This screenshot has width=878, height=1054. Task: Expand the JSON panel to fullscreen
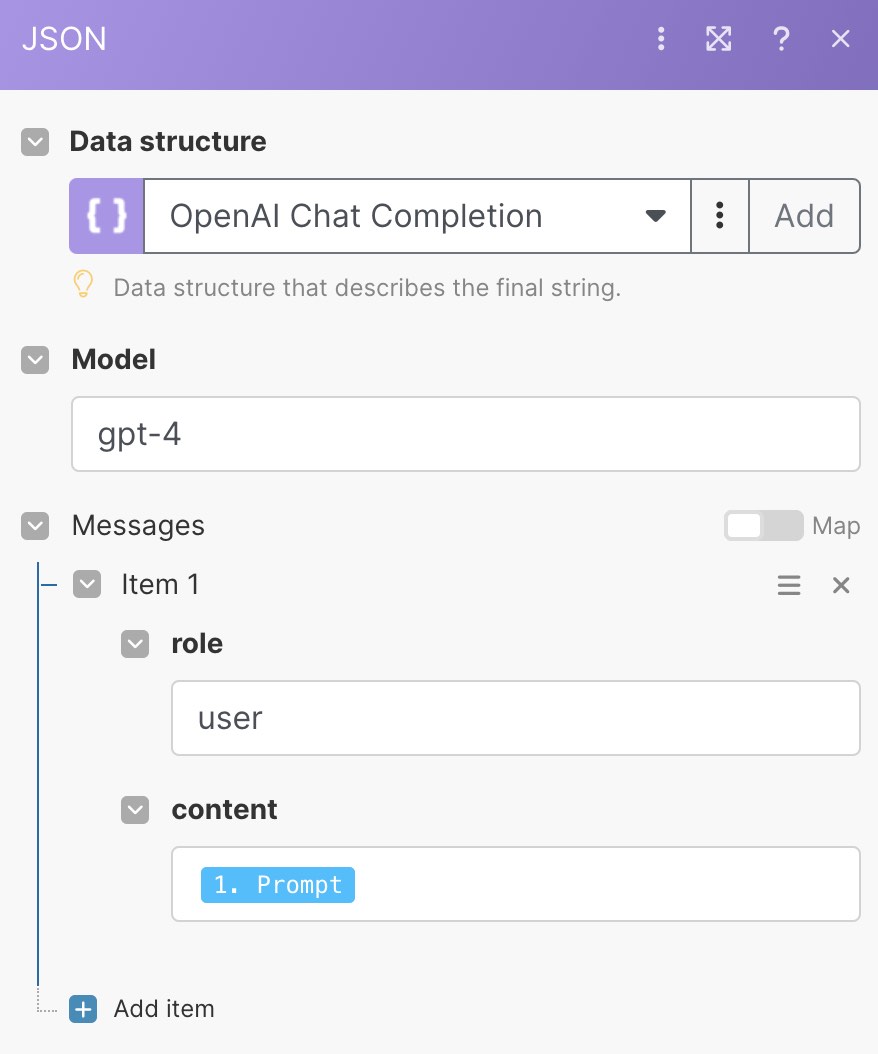pos(718,39)
